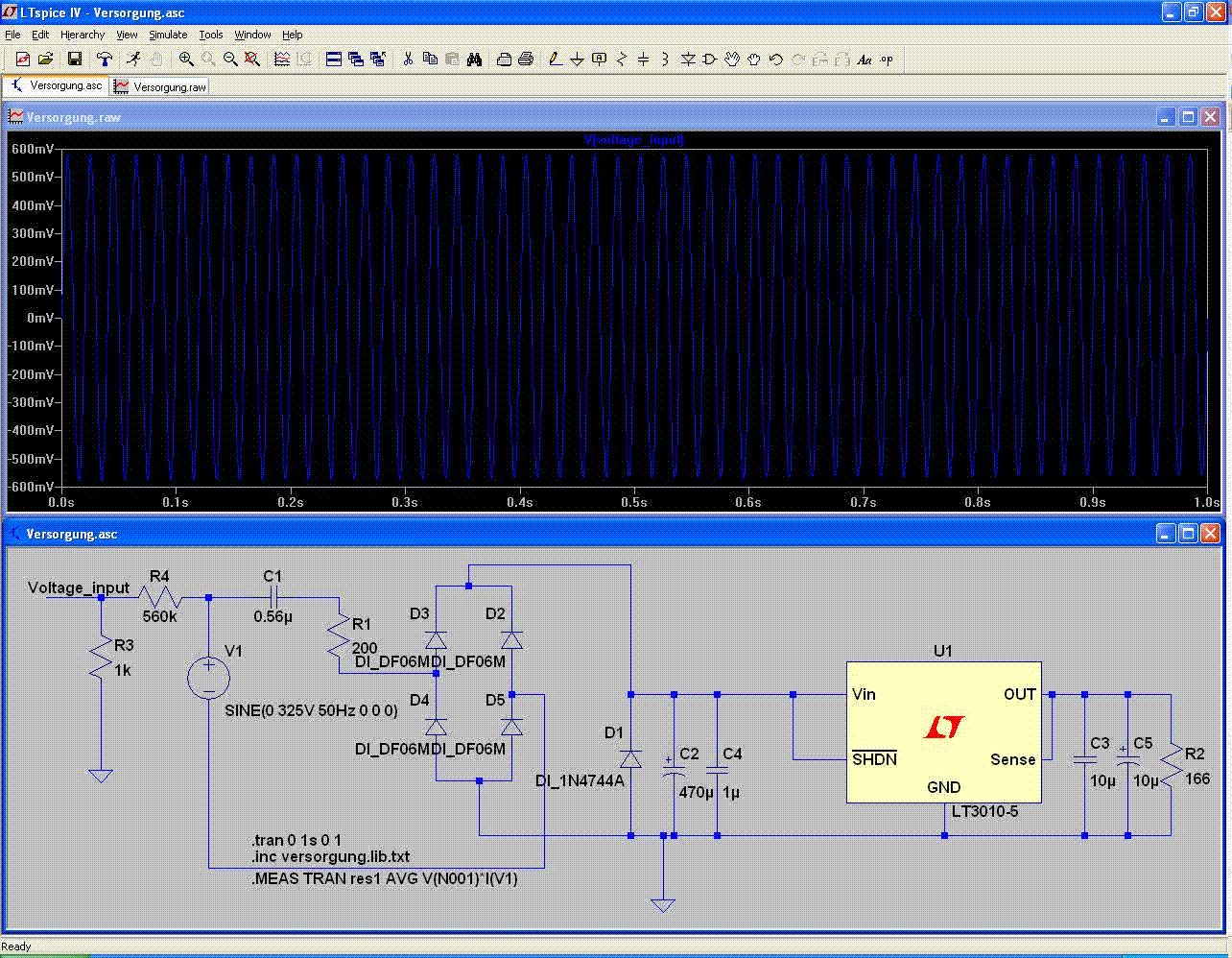Open the Hierarchy menu
1232x958 pixels.
click(x=83, y=35)
